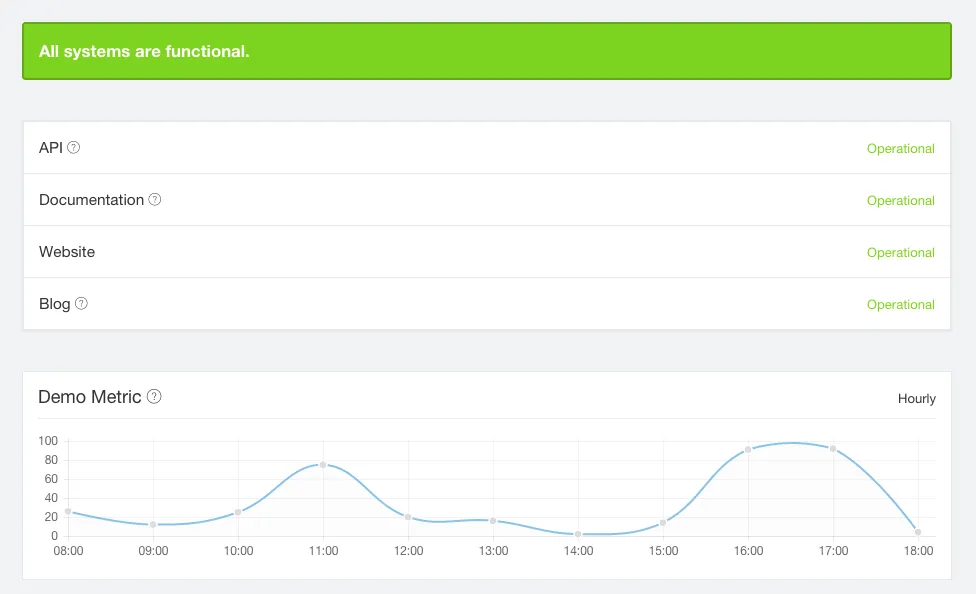Click the 15:00 data point on chart
Screen dimensions: 976x594
coord(663,523)
